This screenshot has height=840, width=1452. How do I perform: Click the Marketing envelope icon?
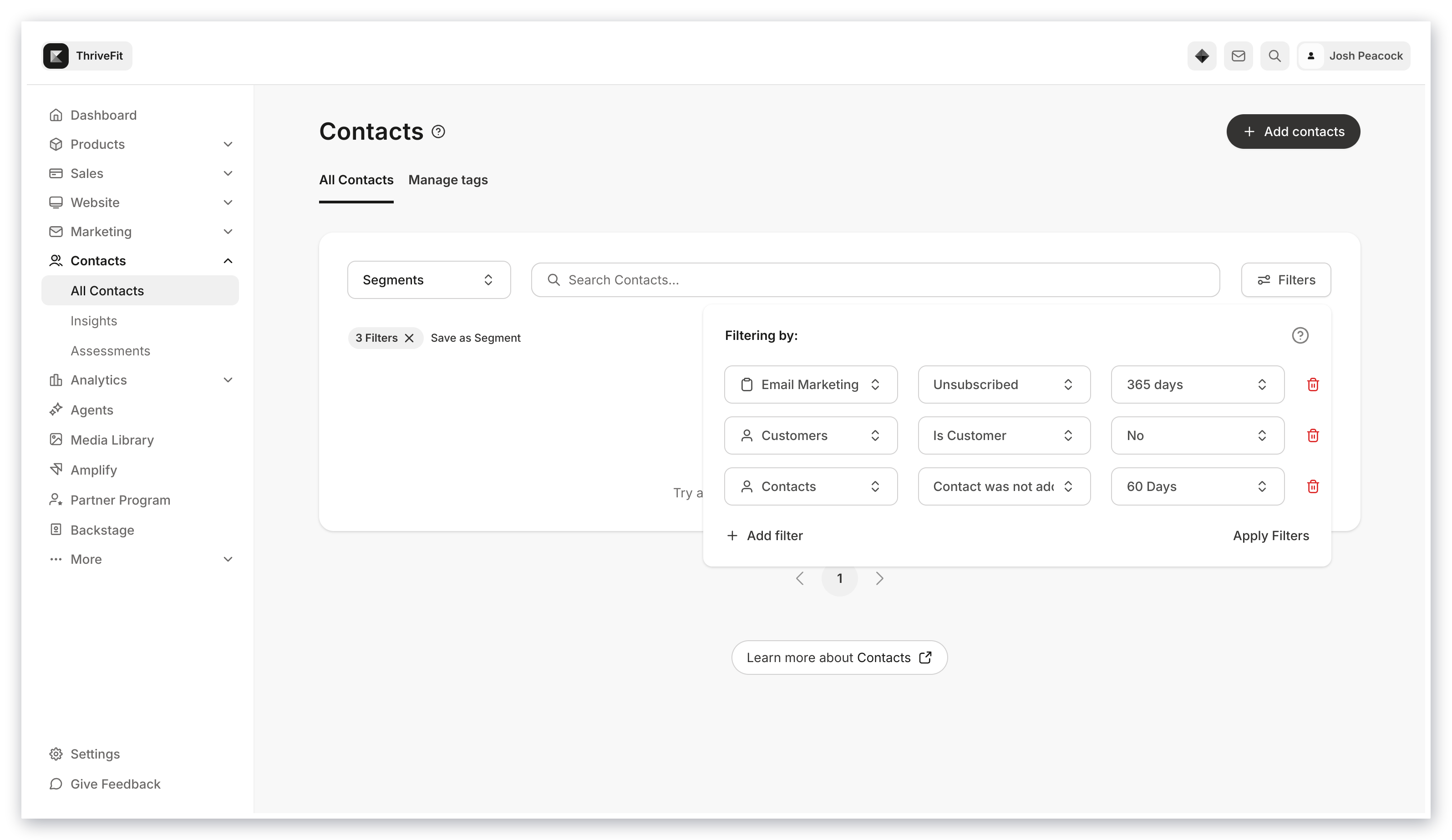56,232
